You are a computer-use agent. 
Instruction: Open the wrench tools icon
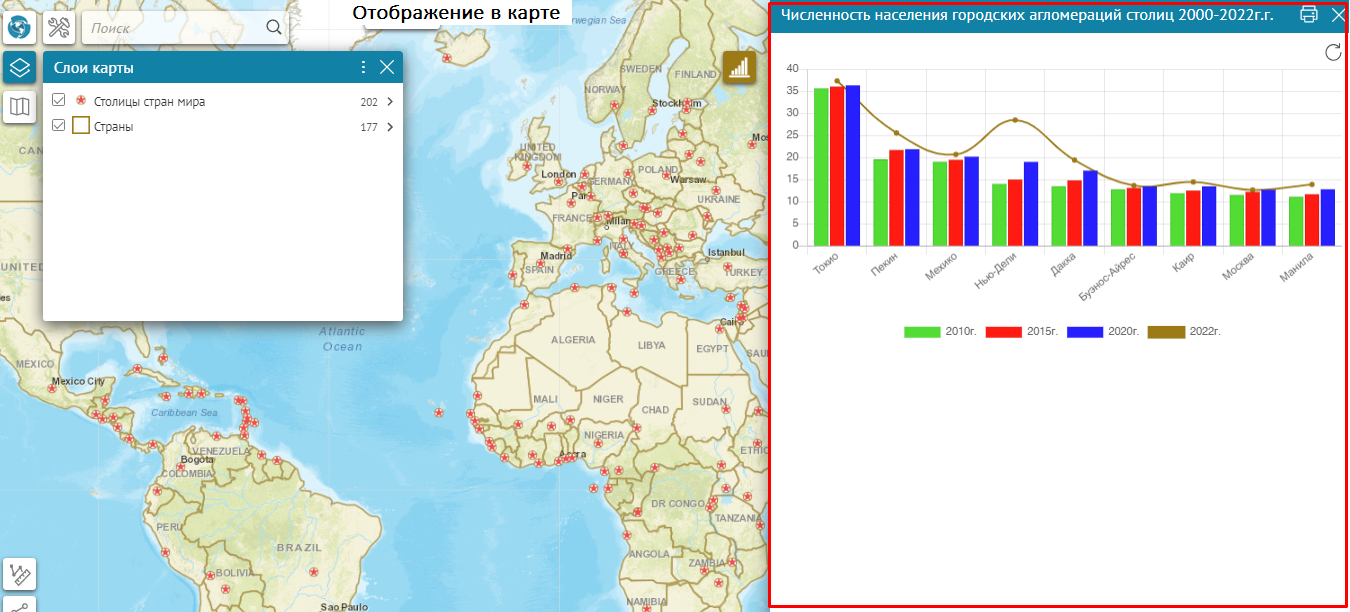tap(59, 28)
